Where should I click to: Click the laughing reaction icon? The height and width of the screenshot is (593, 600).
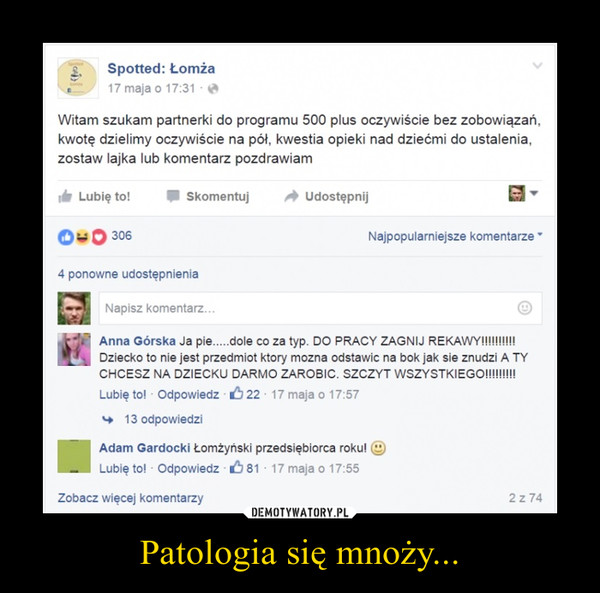click(82, 237)
